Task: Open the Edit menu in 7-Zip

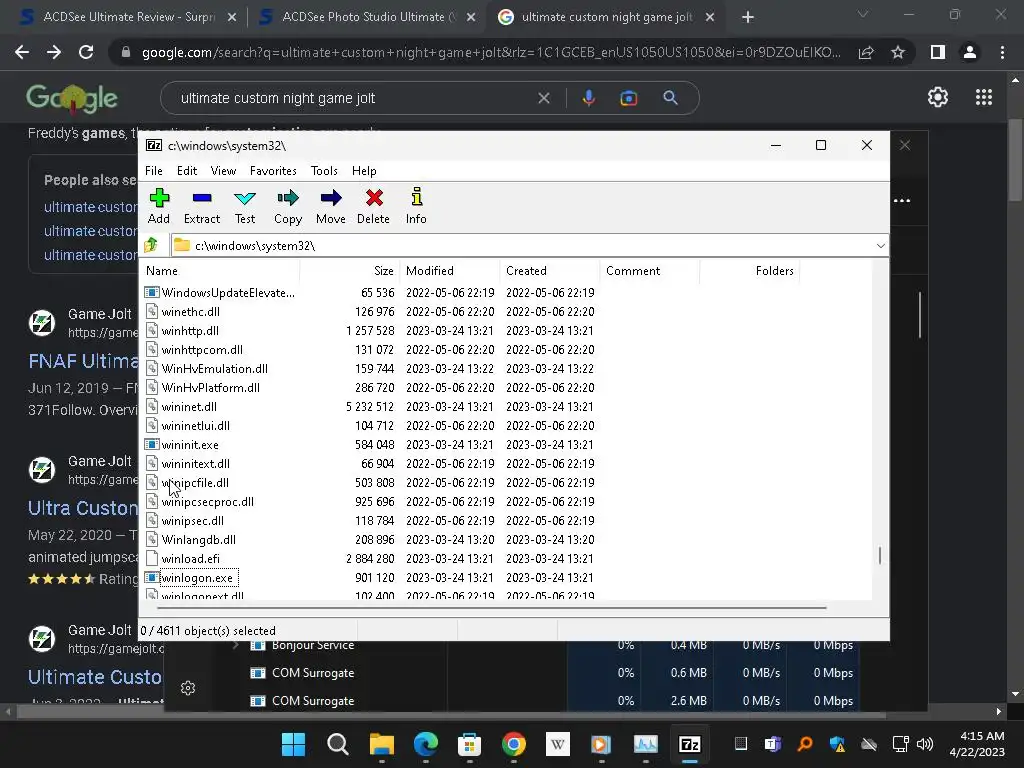Action: (x=187, y=170)
